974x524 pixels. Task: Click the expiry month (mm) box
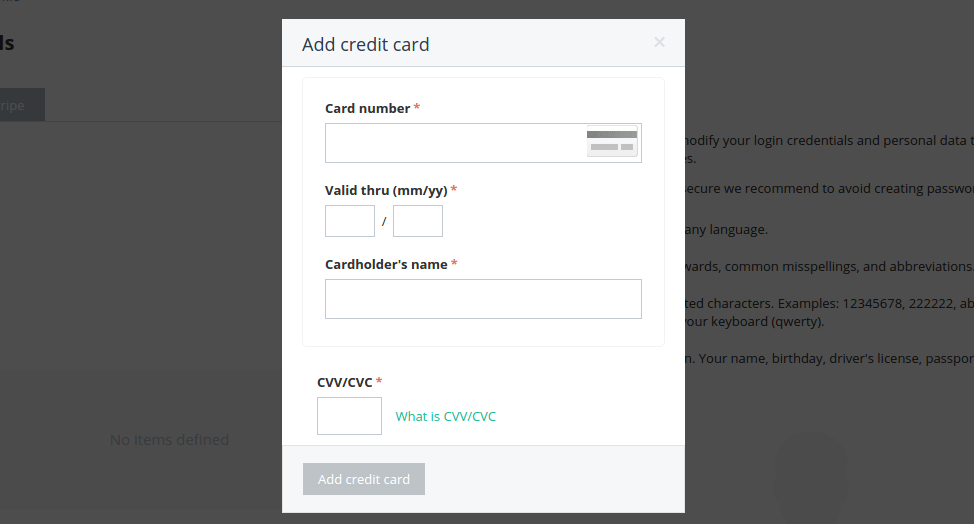(x=349, y=221)
